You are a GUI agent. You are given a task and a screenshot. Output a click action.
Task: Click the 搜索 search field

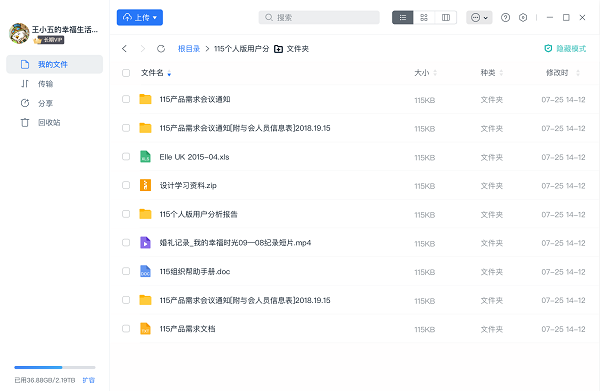click(x=319, y=18)
